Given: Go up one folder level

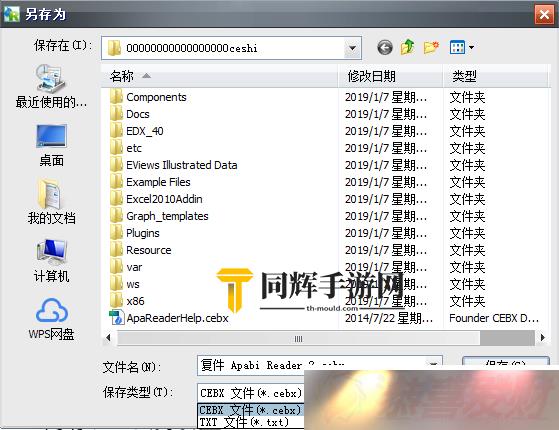Looking at the screenshot, I should (x=407, y=47).
